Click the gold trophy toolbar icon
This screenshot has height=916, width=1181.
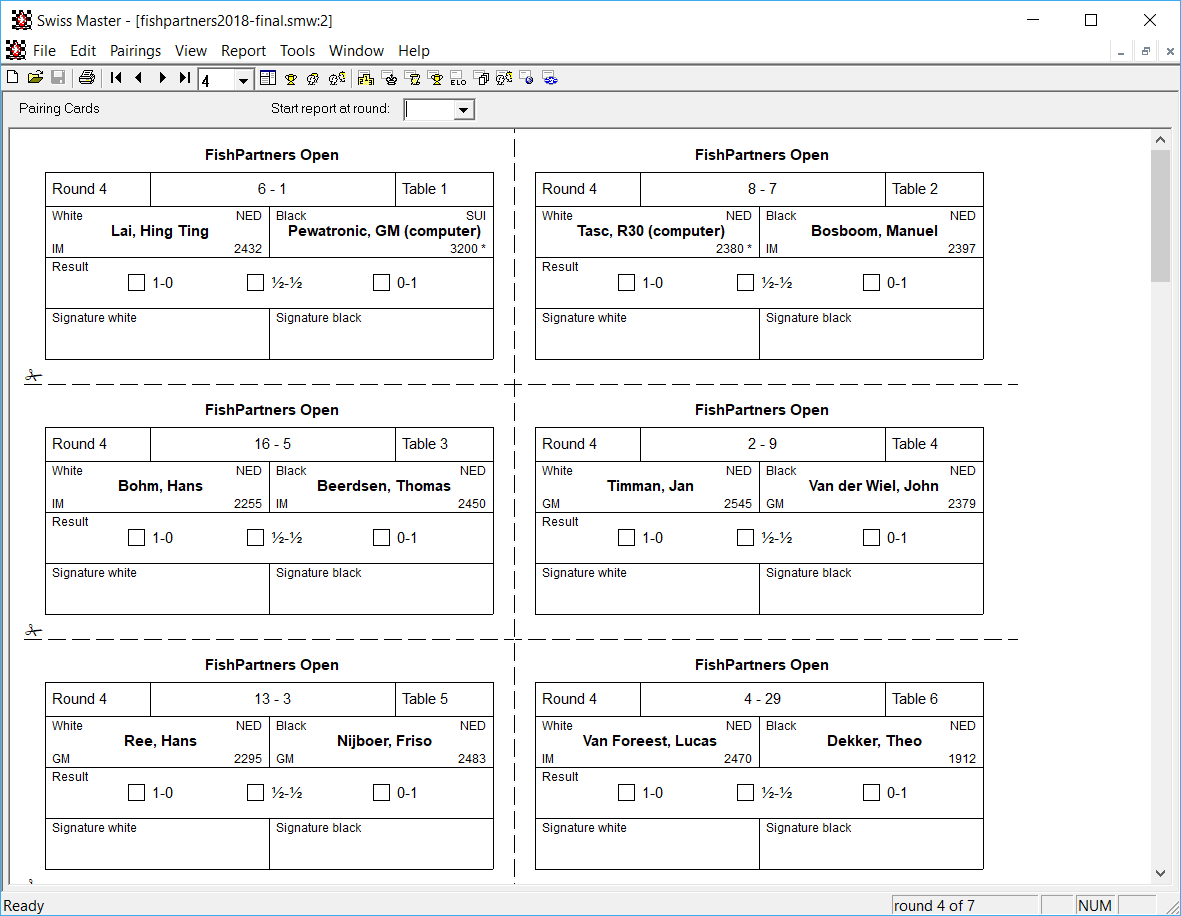point(291,78)
